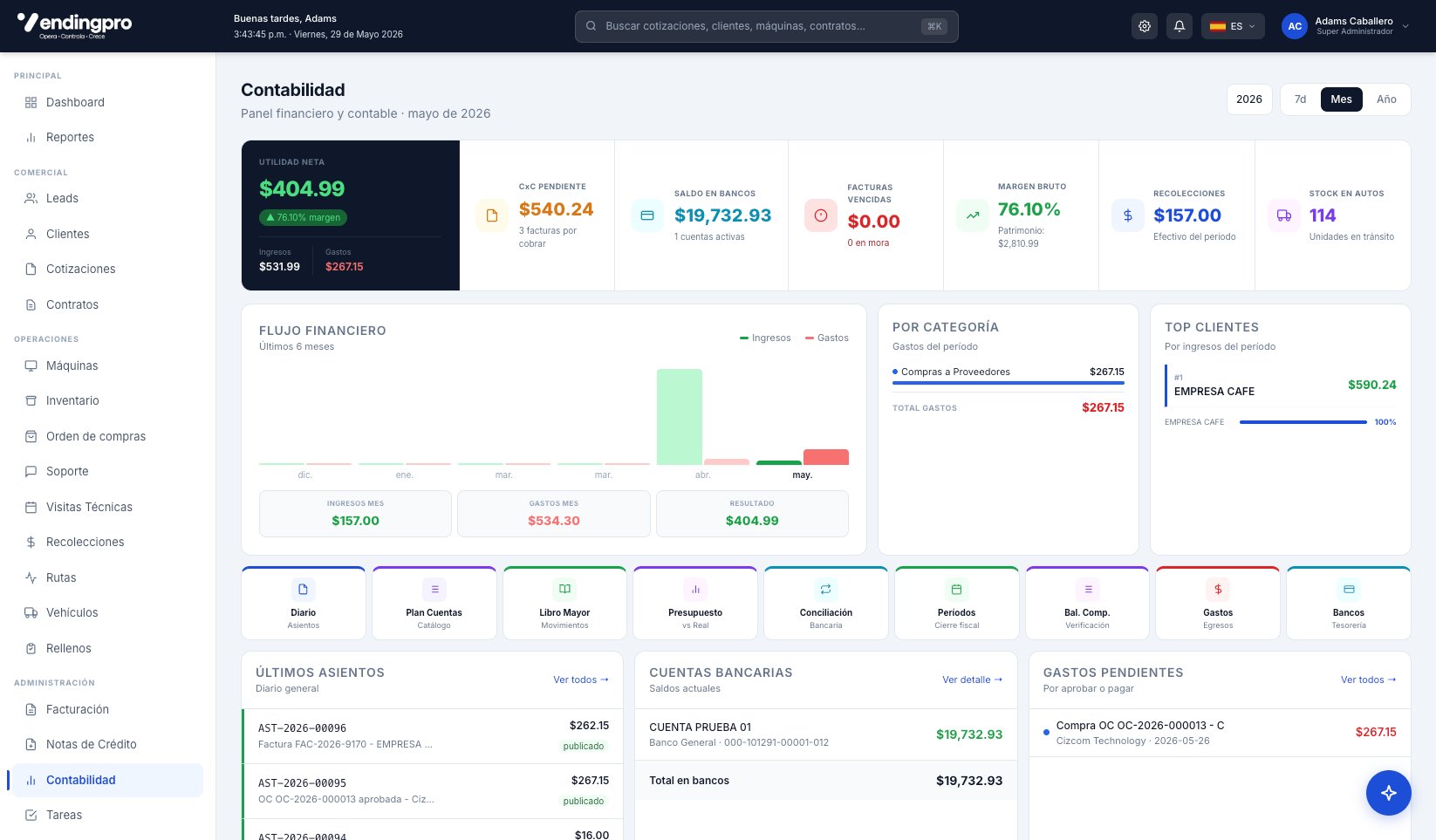The height and width of the screenshot is (840, 1436).
Task: Open the Bal. Comp. verification tile
Action: pyautogui.click(x=1087, y=604)
